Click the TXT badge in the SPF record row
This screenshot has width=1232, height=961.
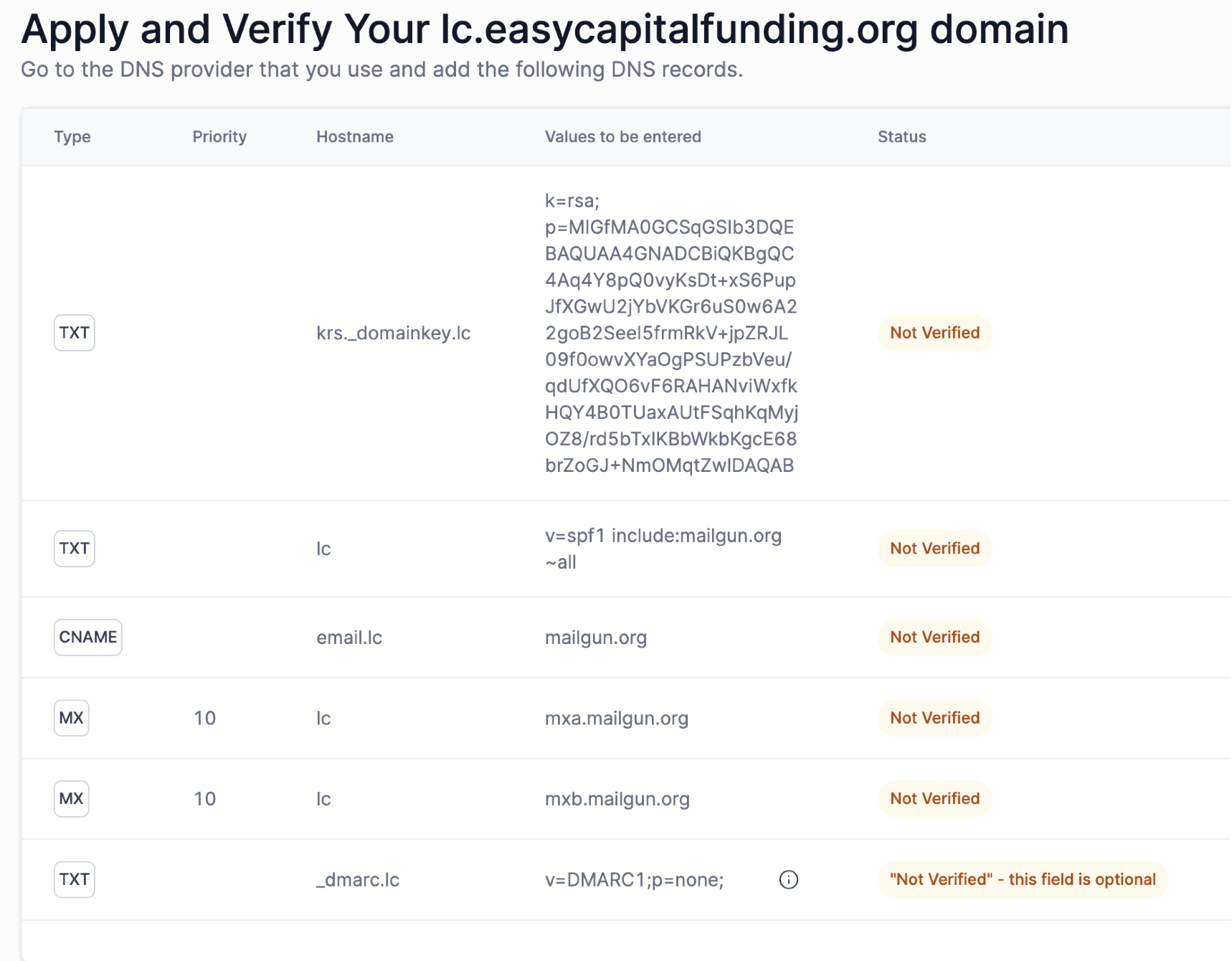[75, 549]
